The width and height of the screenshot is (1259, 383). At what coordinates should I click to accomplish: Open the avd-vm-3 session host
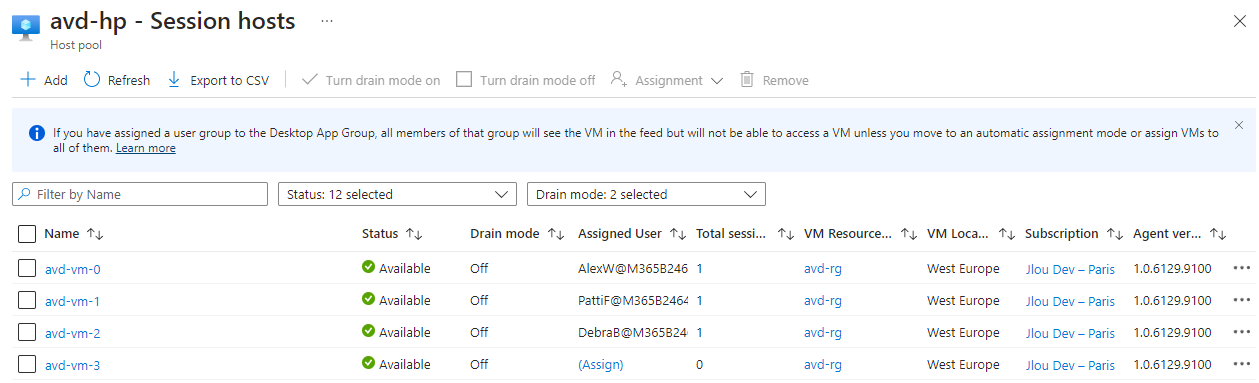coord(72,365)
